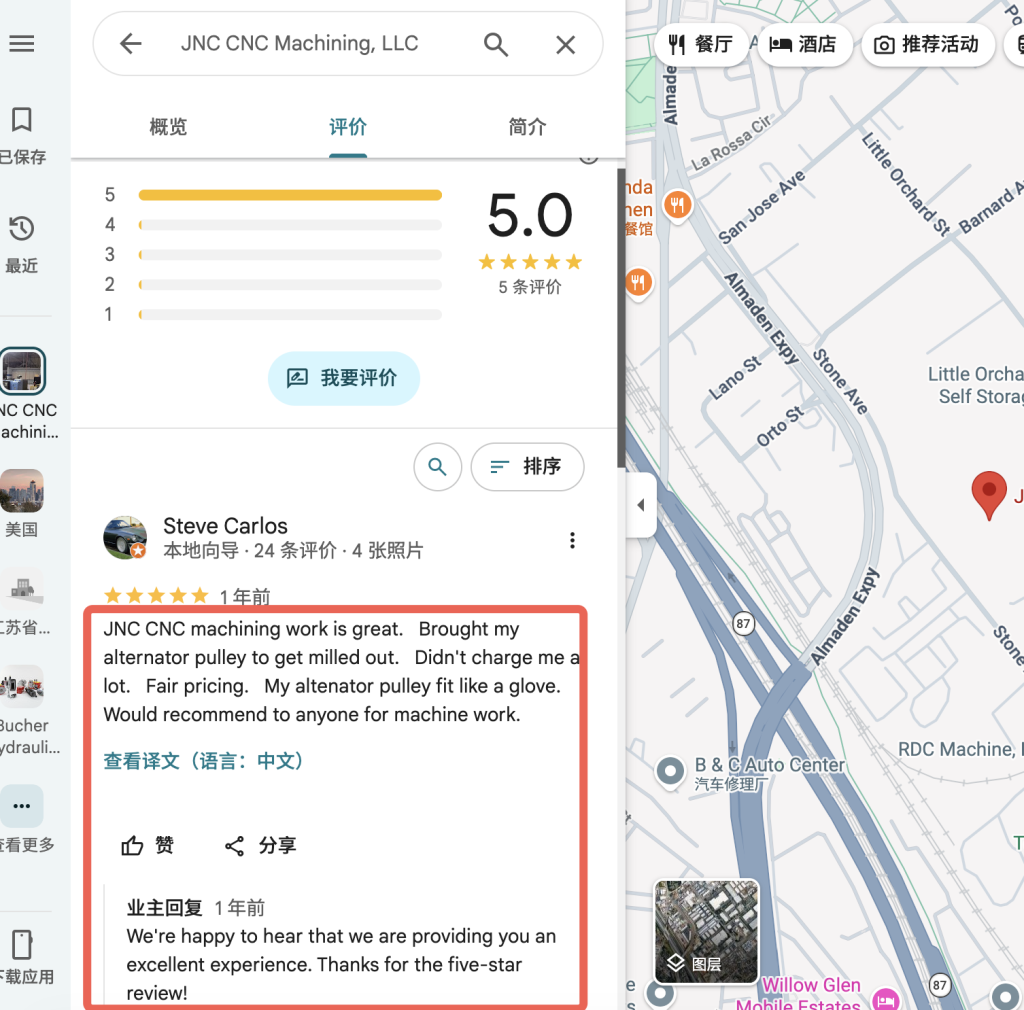This screenshot has height=1010, width=1024.
Task: Collapse the side panel with the arrow
Action: point(641,505)
